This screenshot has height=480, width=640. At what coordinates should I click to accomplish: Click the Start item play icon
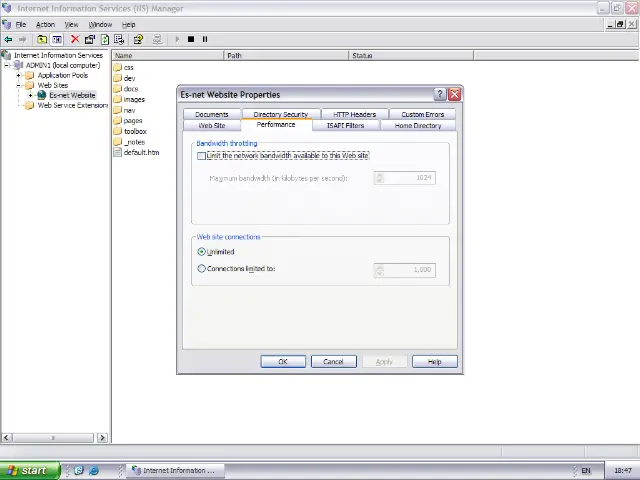[x=177, y=40]
